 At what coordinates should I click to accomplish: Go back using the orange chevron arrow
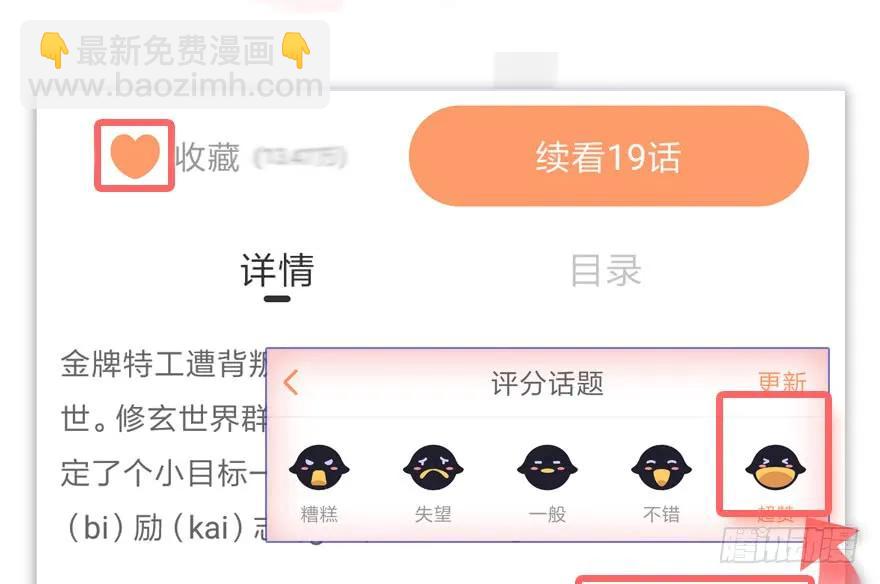click(x=291, y=383)
